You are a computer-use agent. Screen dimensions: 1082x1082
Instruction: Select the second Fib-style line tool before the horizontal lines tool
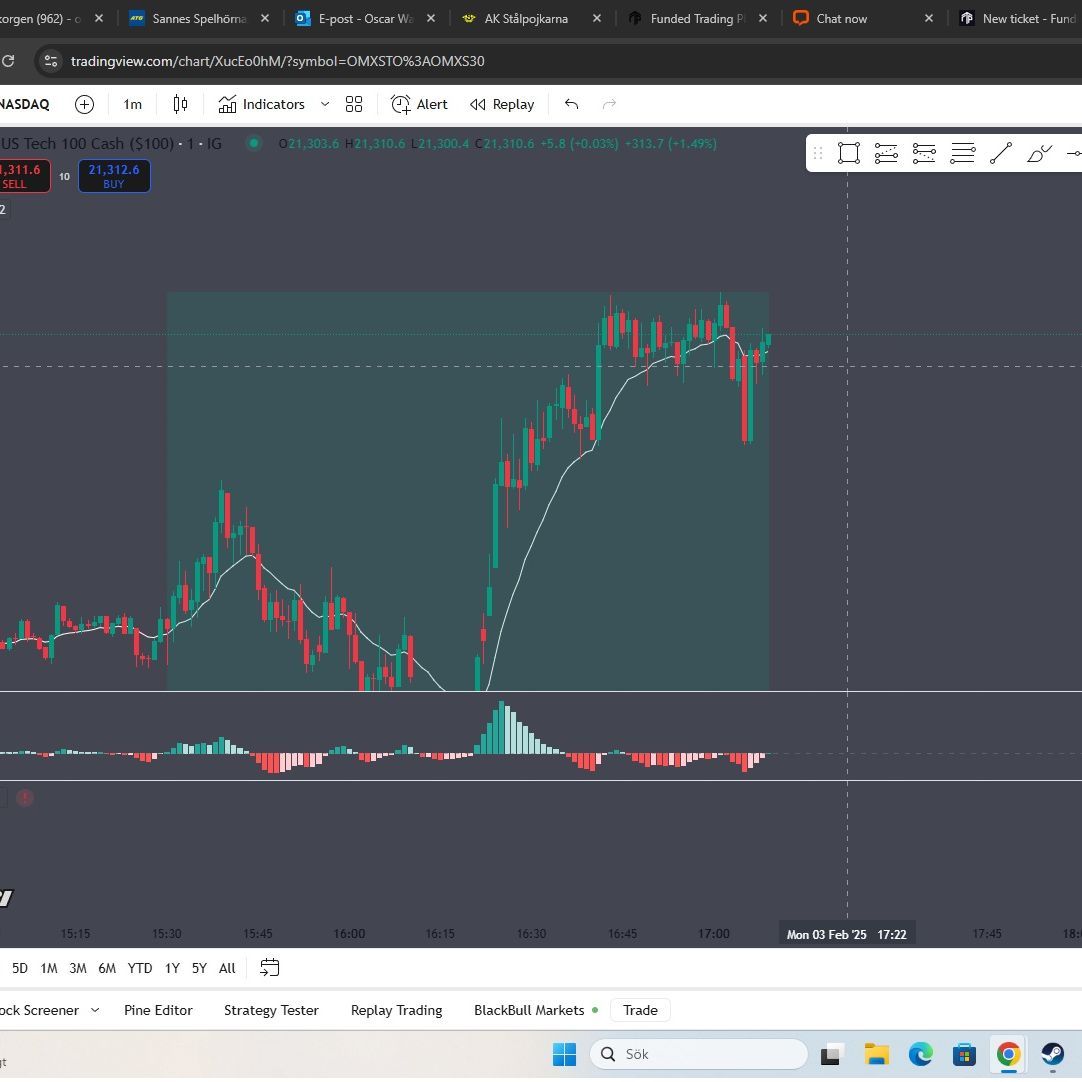pos(924,153)
